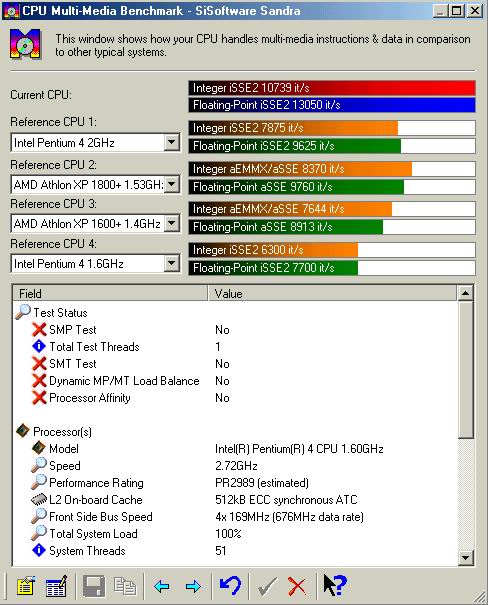Click the red X Cancel icon

[297, 586]
